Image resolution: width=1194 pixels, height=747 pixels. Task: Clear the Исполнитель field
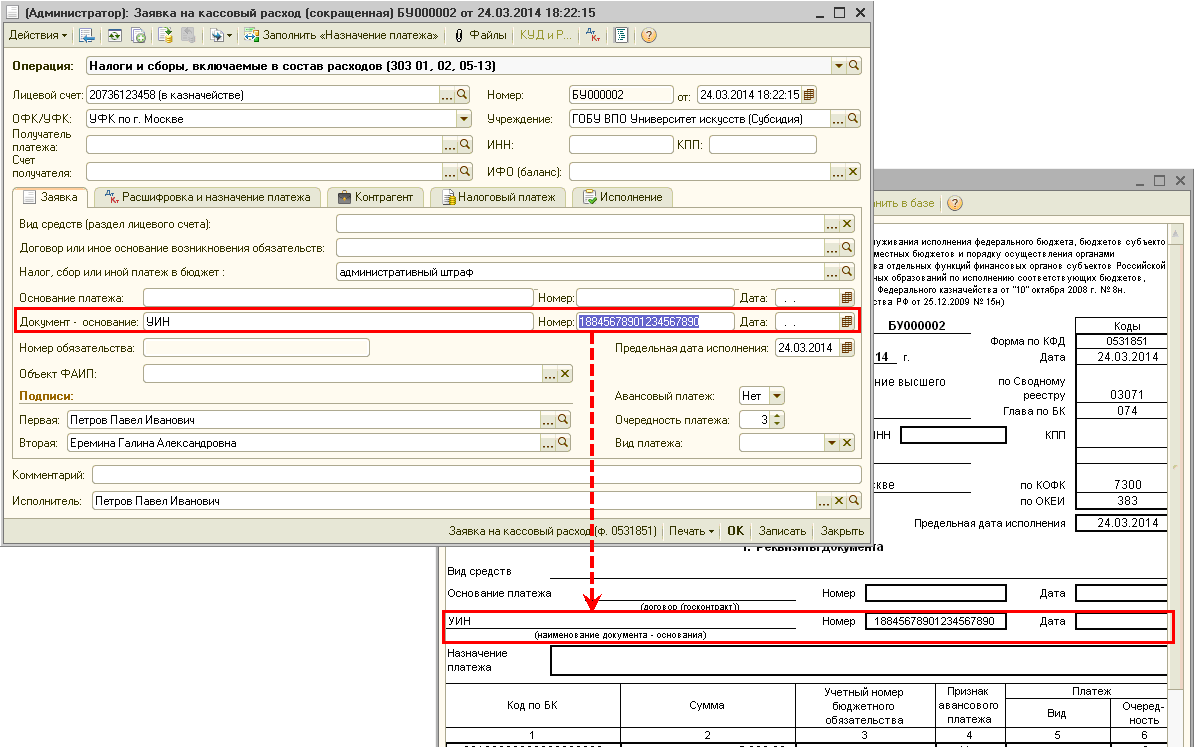838,501
